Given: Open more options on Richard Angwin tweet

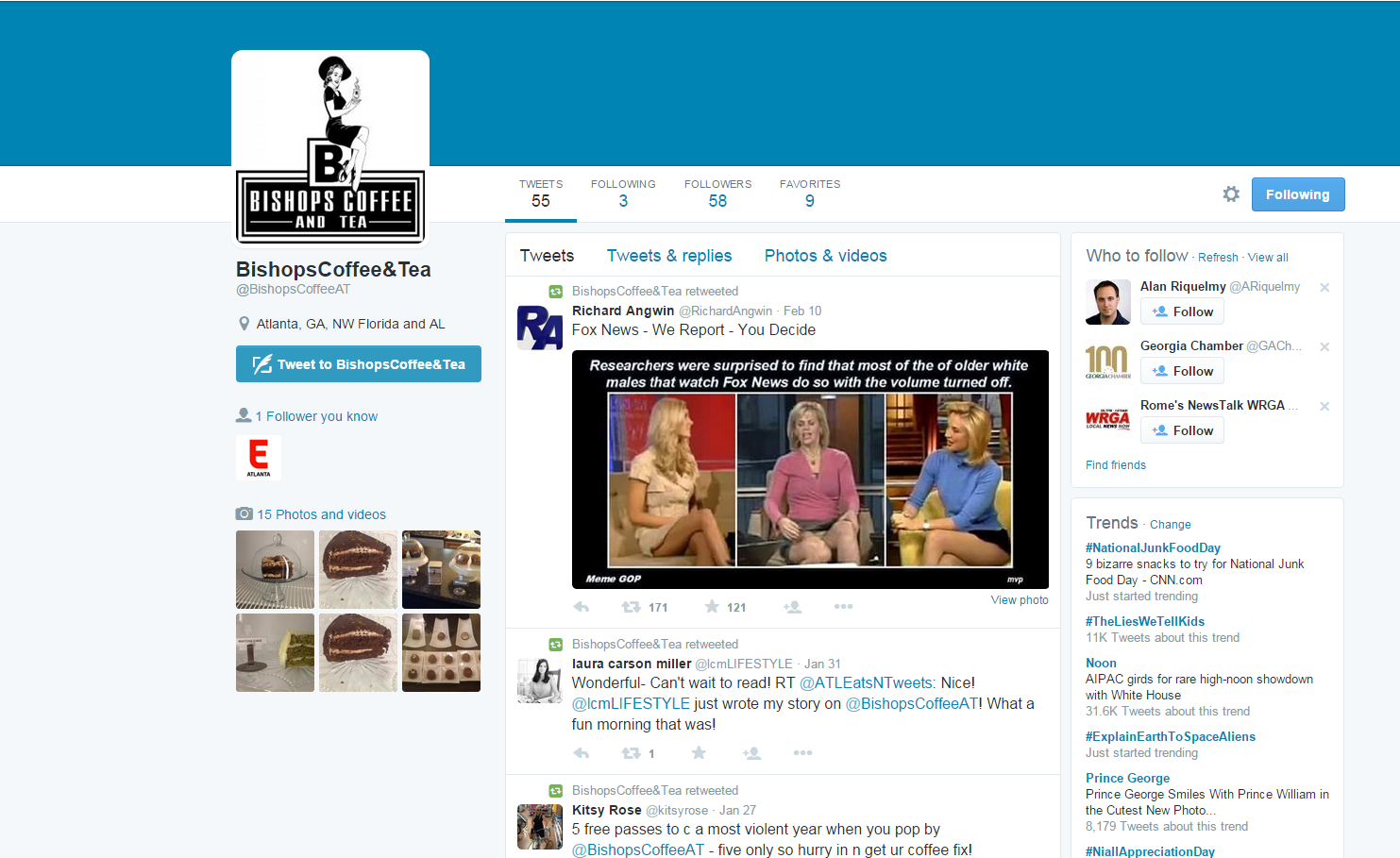Looking at the screenshot, I should [x=843, y=607].
